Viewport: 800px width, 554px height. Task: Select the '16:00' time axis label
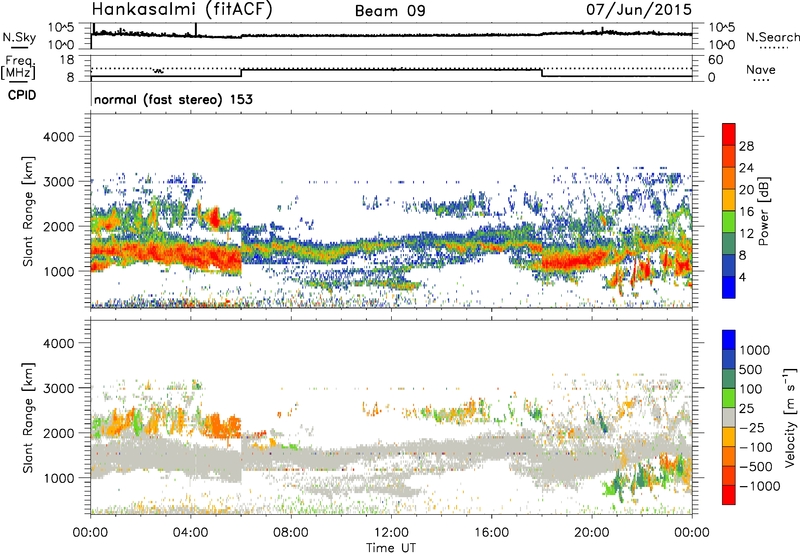coord(491,533)
